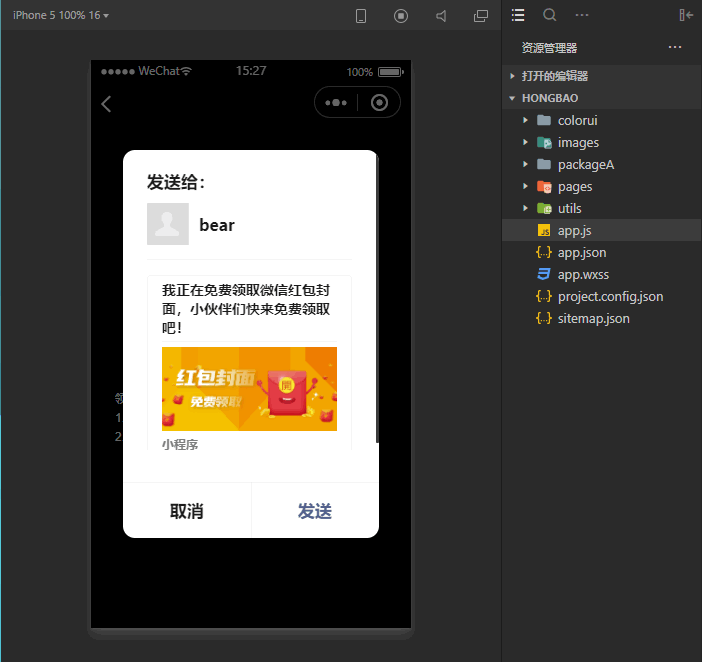The height and width of the screenshot is (662, 702).
Task: Open the mini program capsule menu dots
Action: (x=336, y=103)
